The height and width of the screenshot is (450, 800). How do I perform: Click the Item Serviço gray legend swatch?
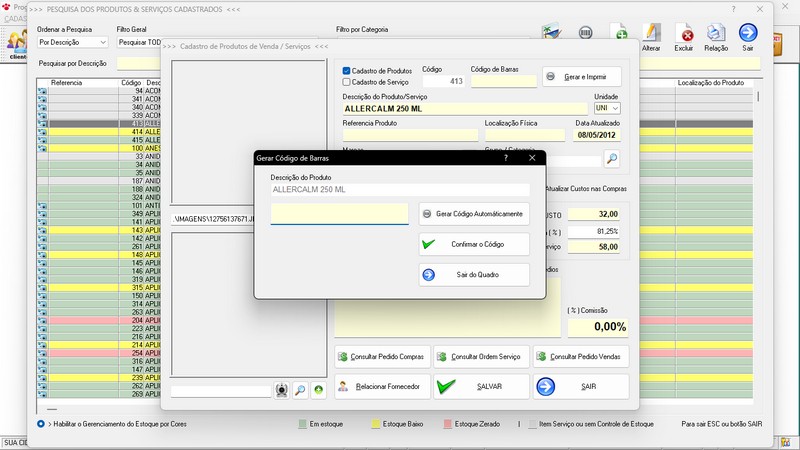click(x=533, y=424)
